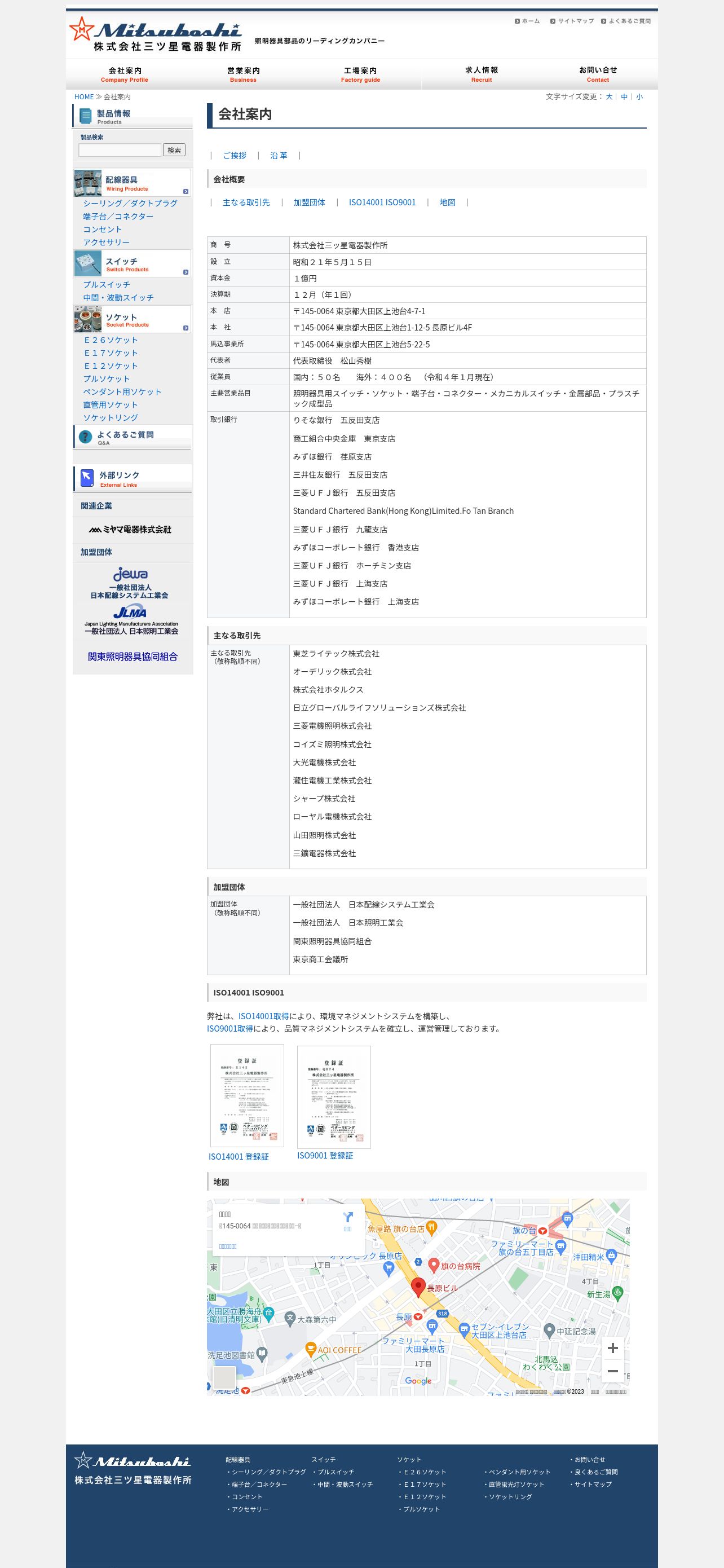The width and height of the screenshot is (724, 1568).
Task: Zoom in on the map
Action: tap(613, 1347)
